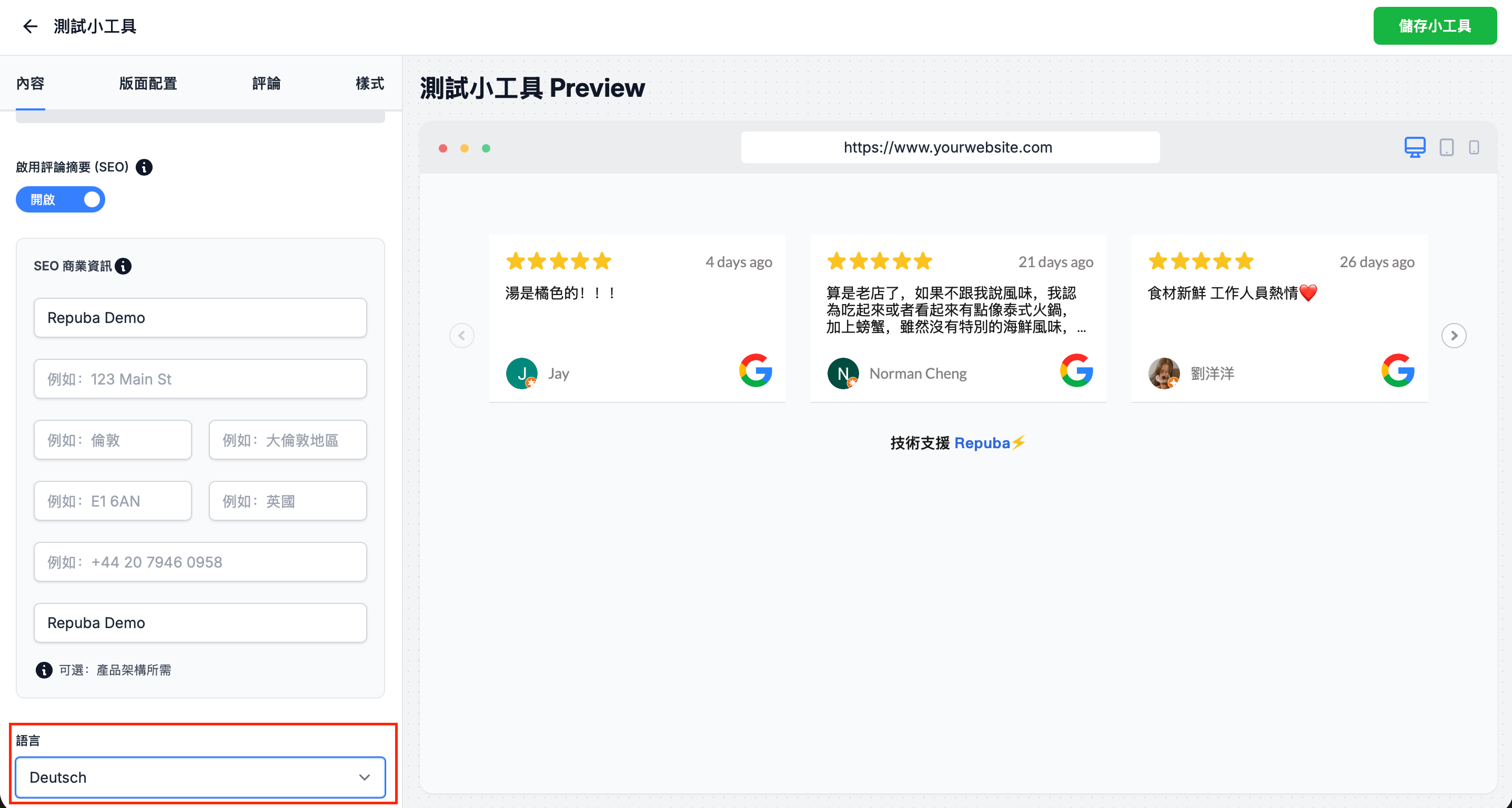Focus the postal code field E1 6AN
The width and height of the screenshot is (1512, 808).
pyautogui.click(x=113, y=501)
